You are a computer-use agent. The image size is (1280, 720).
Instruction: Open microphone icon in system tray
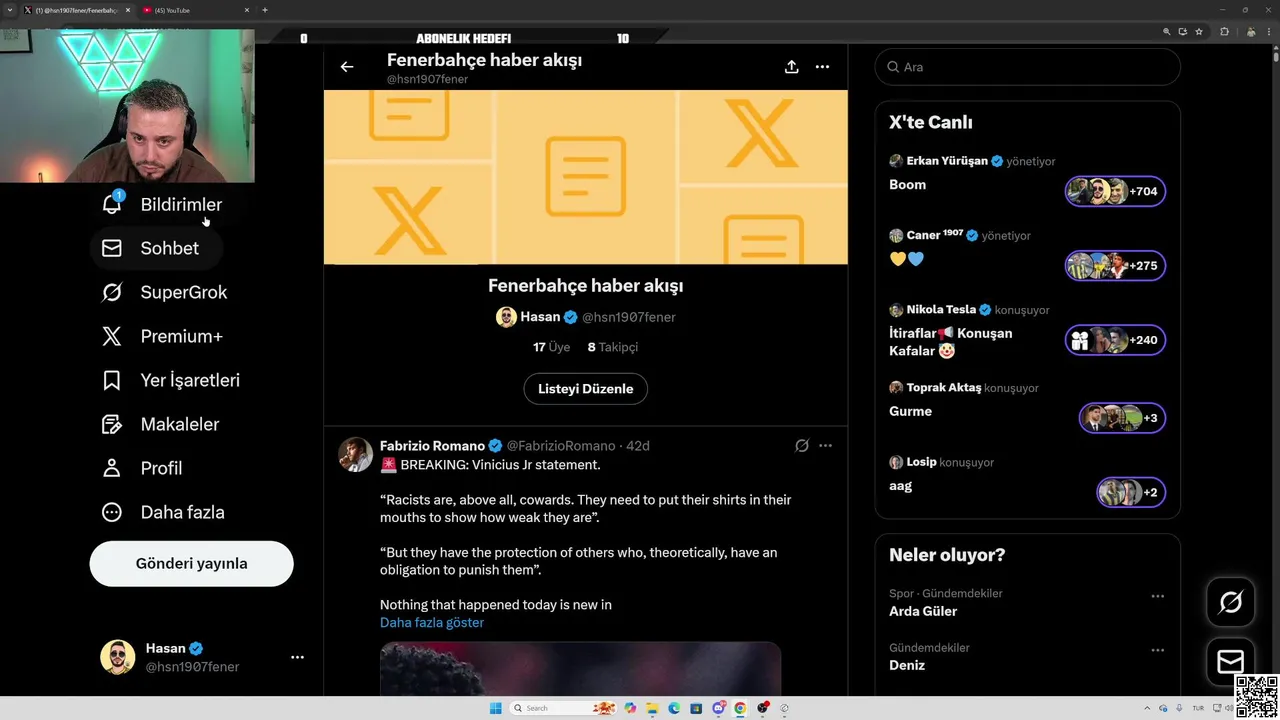[1179, 708]
